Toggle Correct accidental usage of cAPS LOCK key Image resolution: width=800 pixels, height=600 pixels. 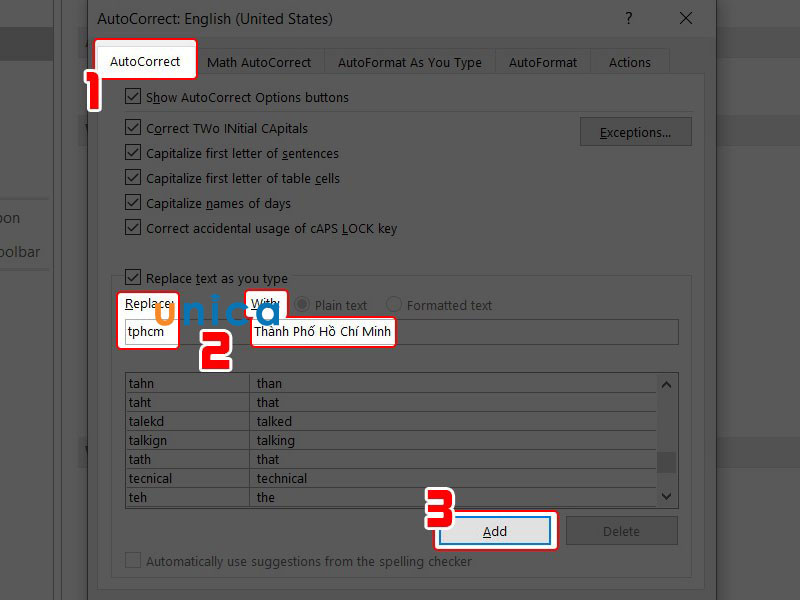[133, 227]
